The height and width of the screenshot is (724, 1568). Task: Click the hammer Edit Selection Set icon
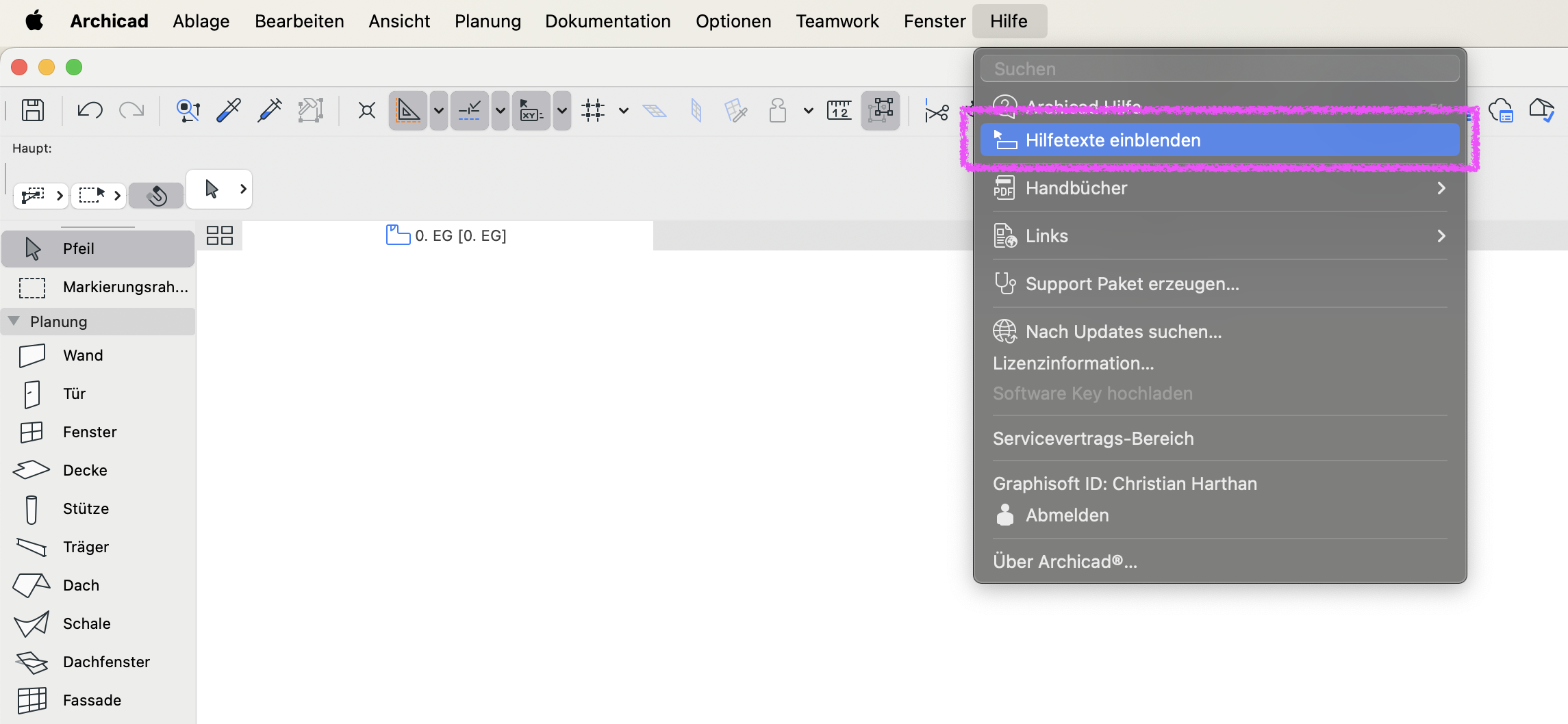(x=310, y=110)
